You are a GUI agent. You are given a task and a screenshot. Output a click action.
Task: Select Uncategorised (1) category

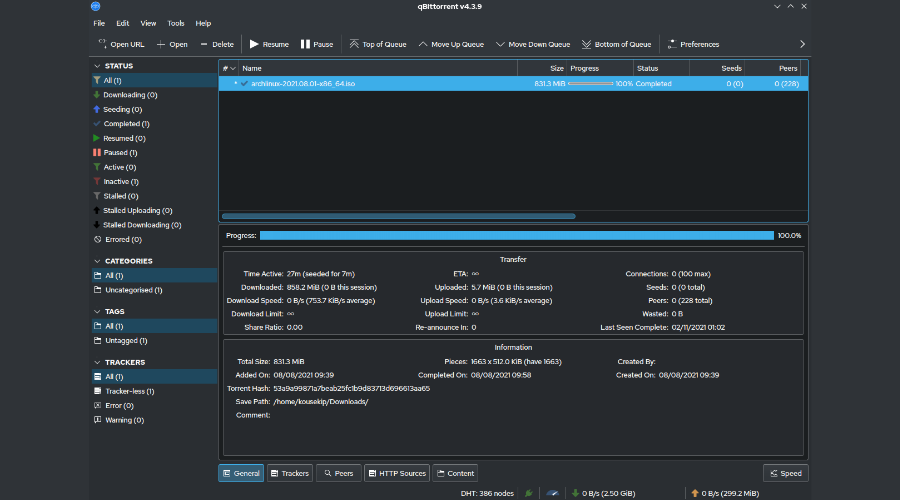pos(154,290)
